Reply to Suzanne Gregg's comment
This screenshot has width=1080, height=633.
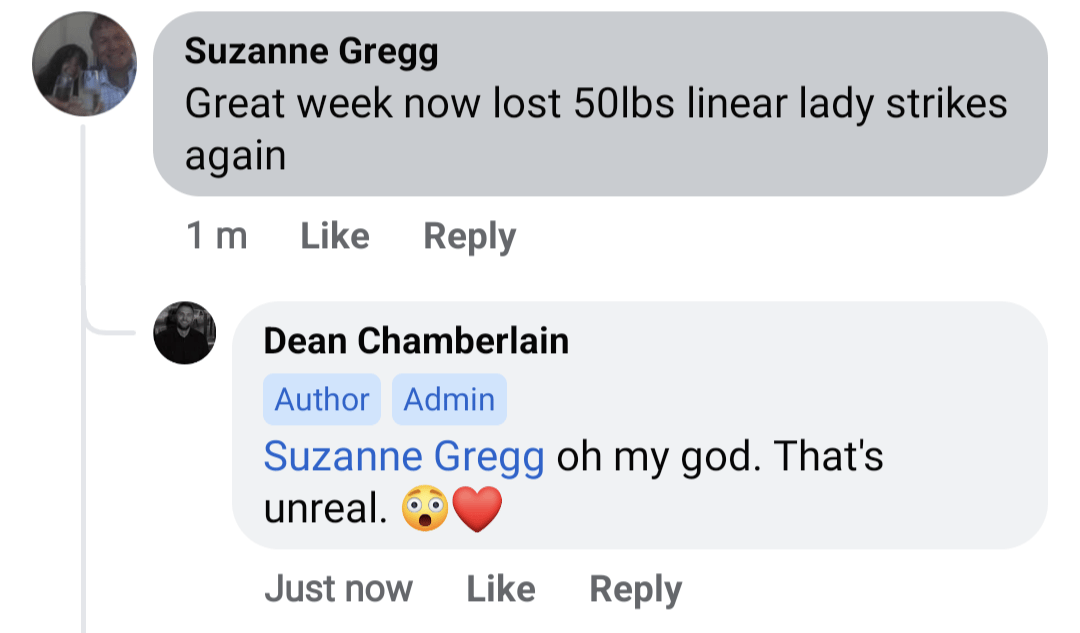469,236
